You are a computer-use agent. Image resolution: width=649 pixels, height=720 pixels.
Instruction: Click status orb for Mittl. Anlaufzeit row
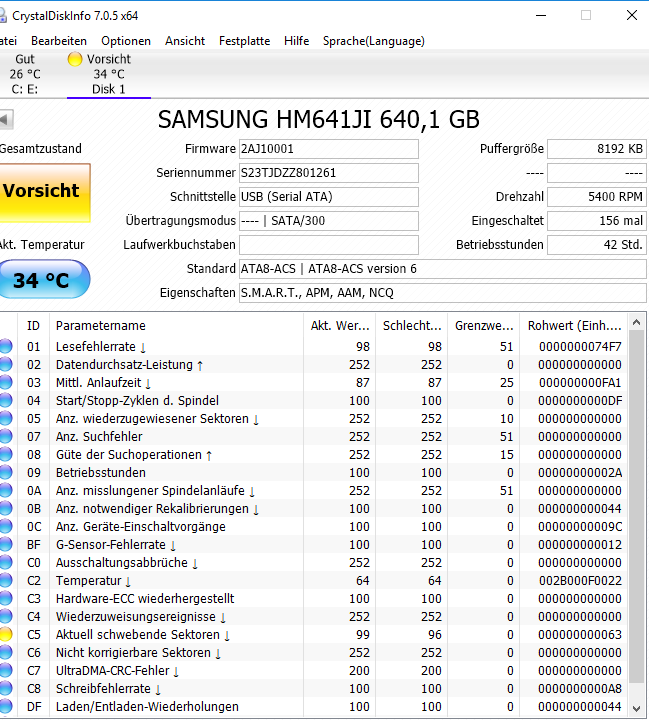(x=6, y=382)
